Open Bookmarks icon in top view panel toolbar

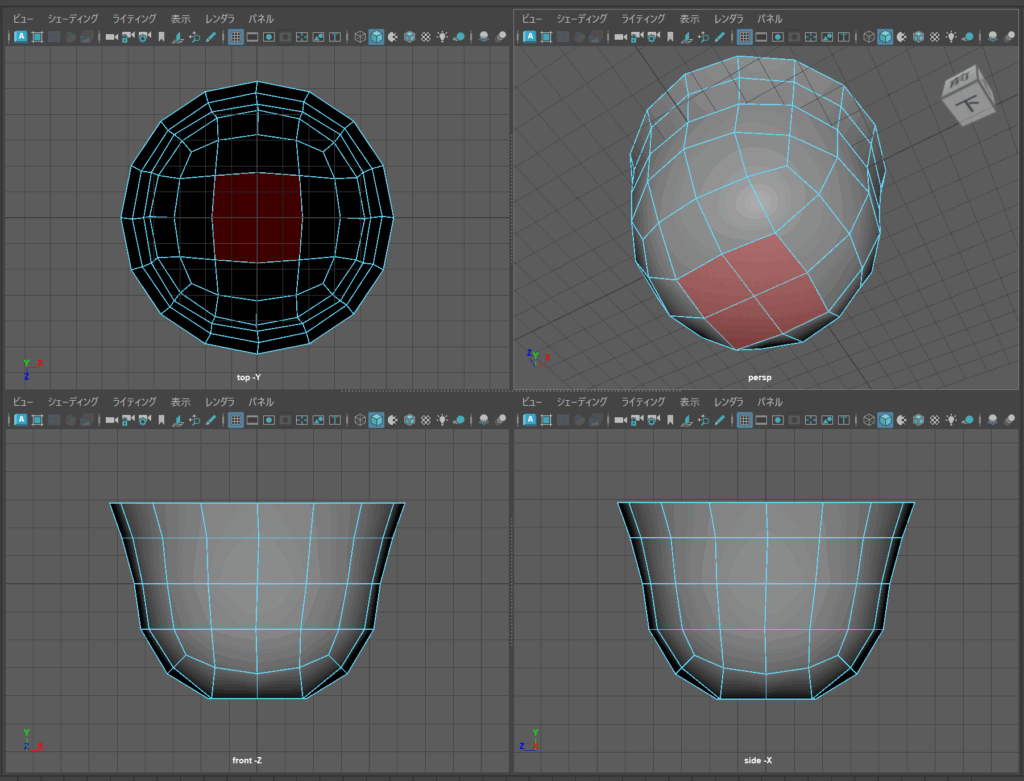point(161,37)
